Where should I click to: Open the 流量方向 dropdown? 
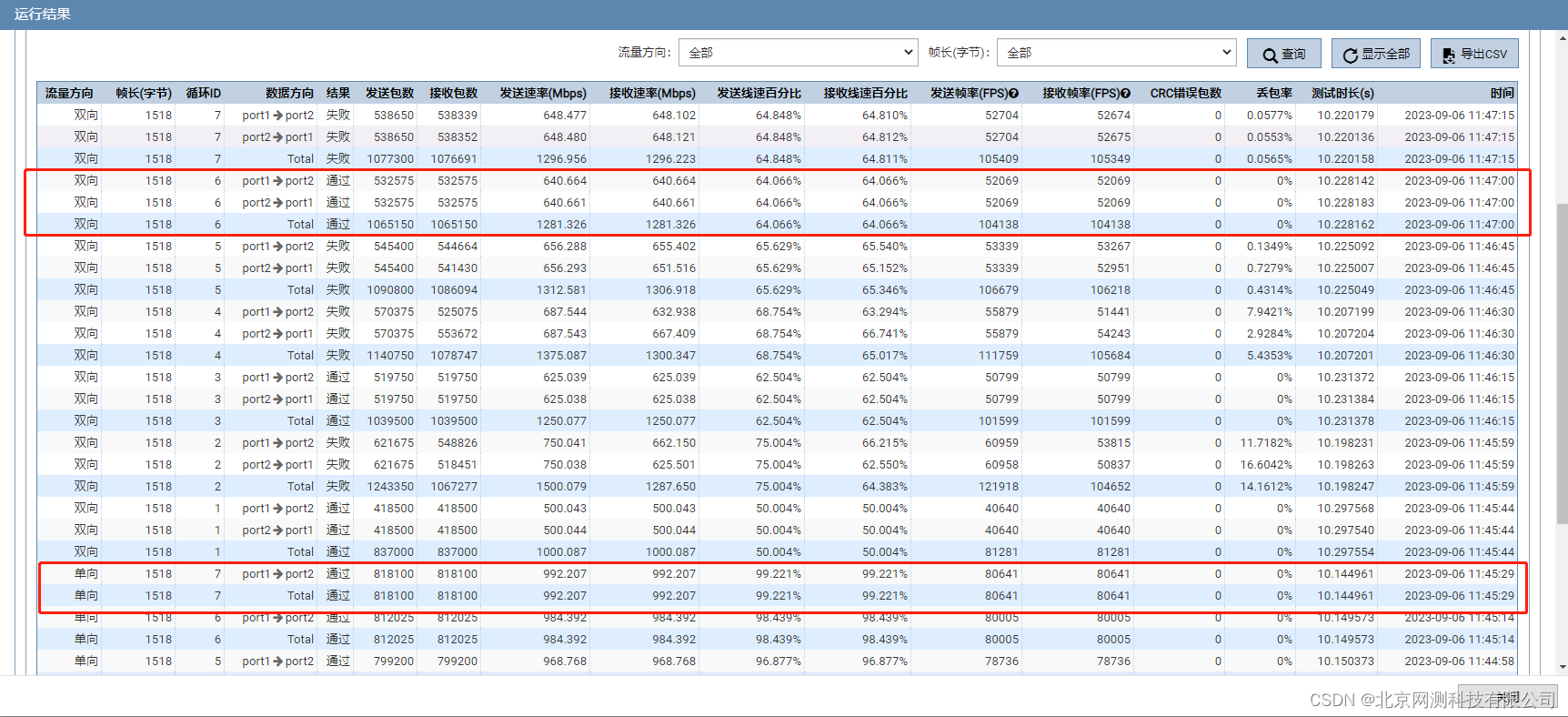(799, 53)
